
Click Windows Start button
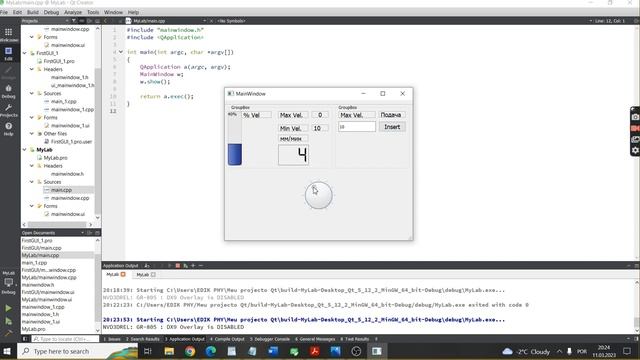(7, 351)
